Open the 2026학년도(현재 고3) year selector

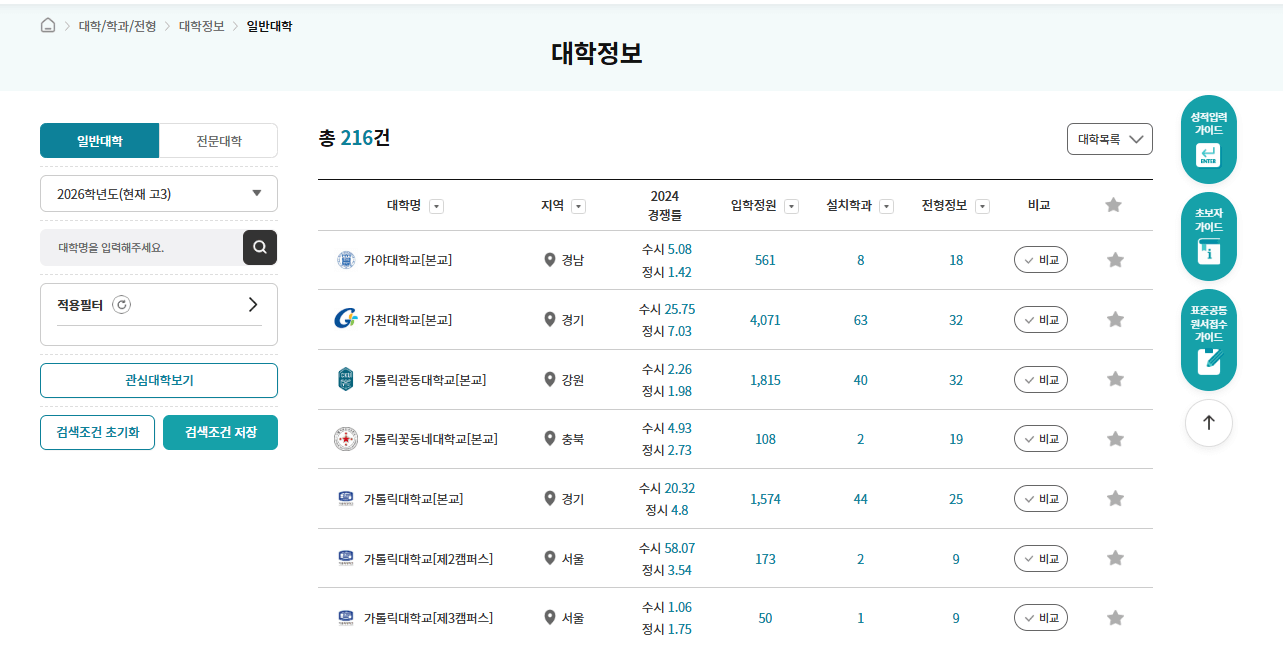158,194
